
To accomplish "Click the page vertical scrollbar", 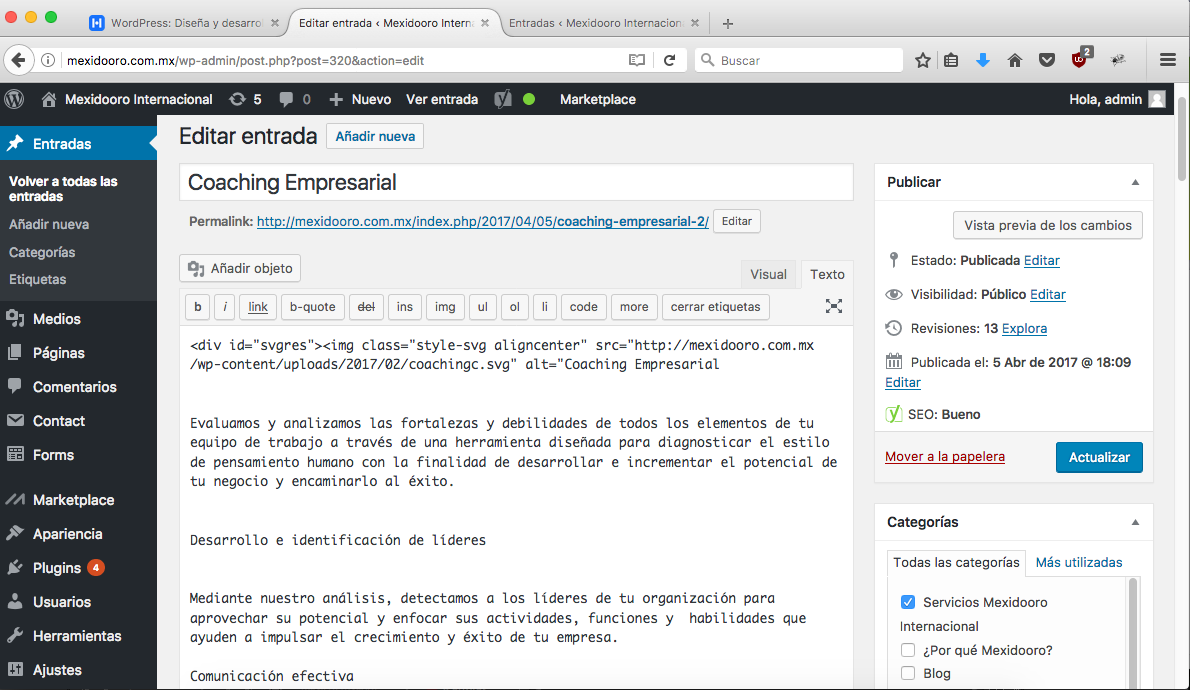I will 1182,140.
